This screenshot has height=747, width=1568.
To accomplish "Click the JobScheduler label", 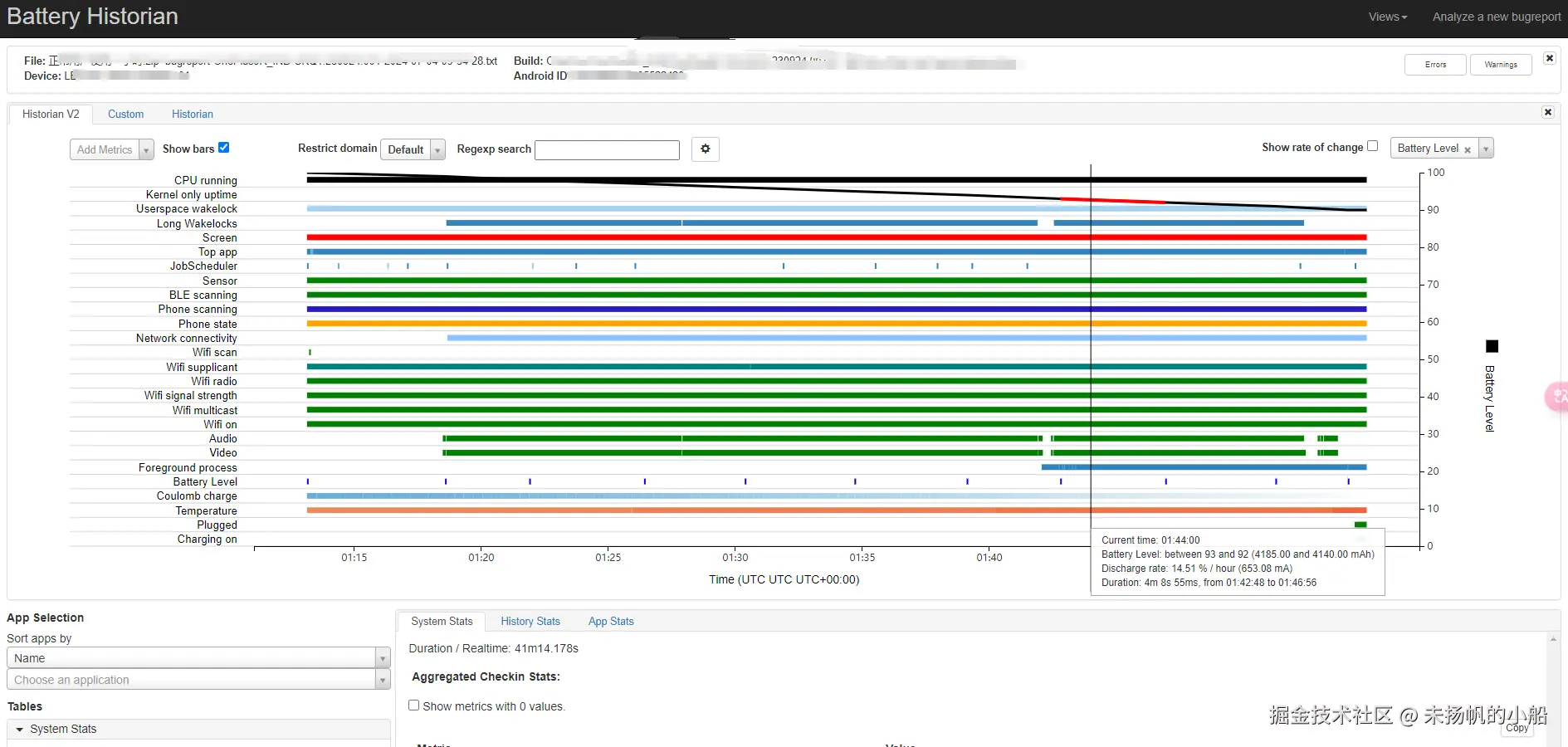I will tap(203, 266).
